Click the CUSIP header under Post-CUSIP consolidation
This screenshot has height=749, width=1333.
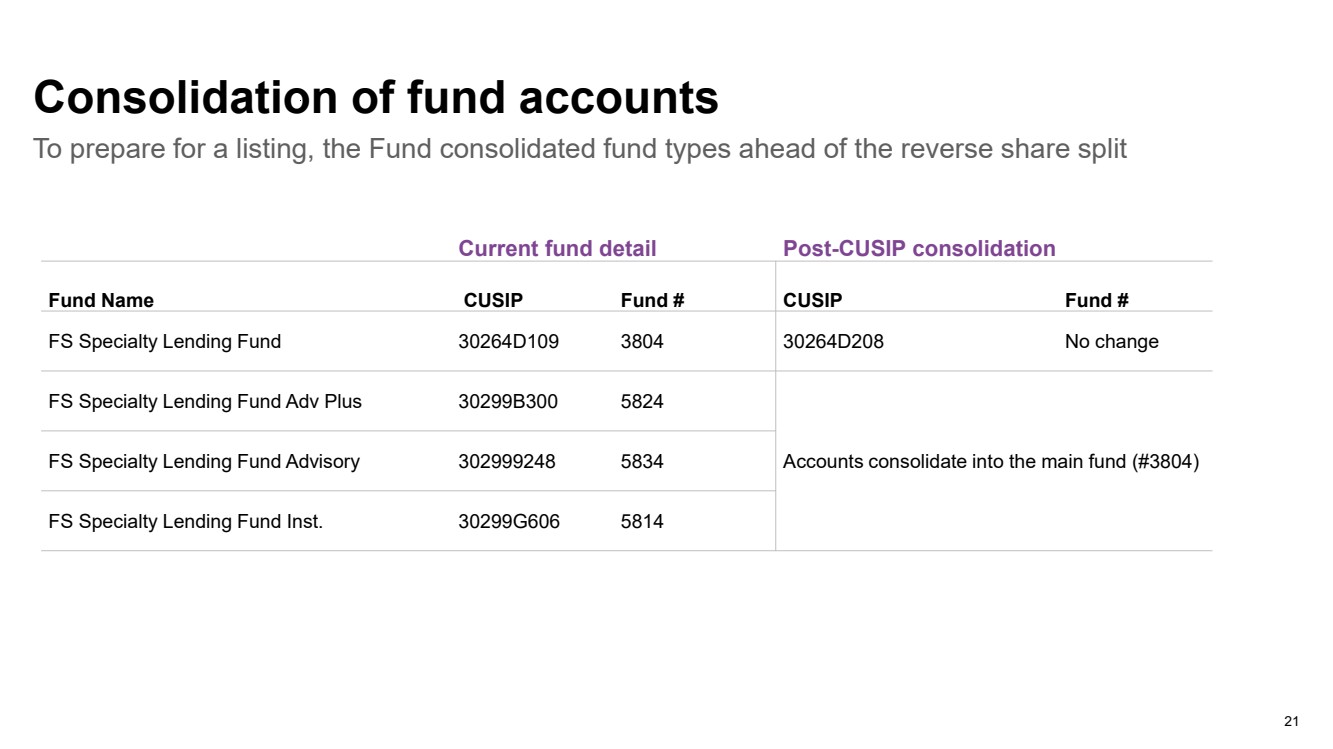812,300
